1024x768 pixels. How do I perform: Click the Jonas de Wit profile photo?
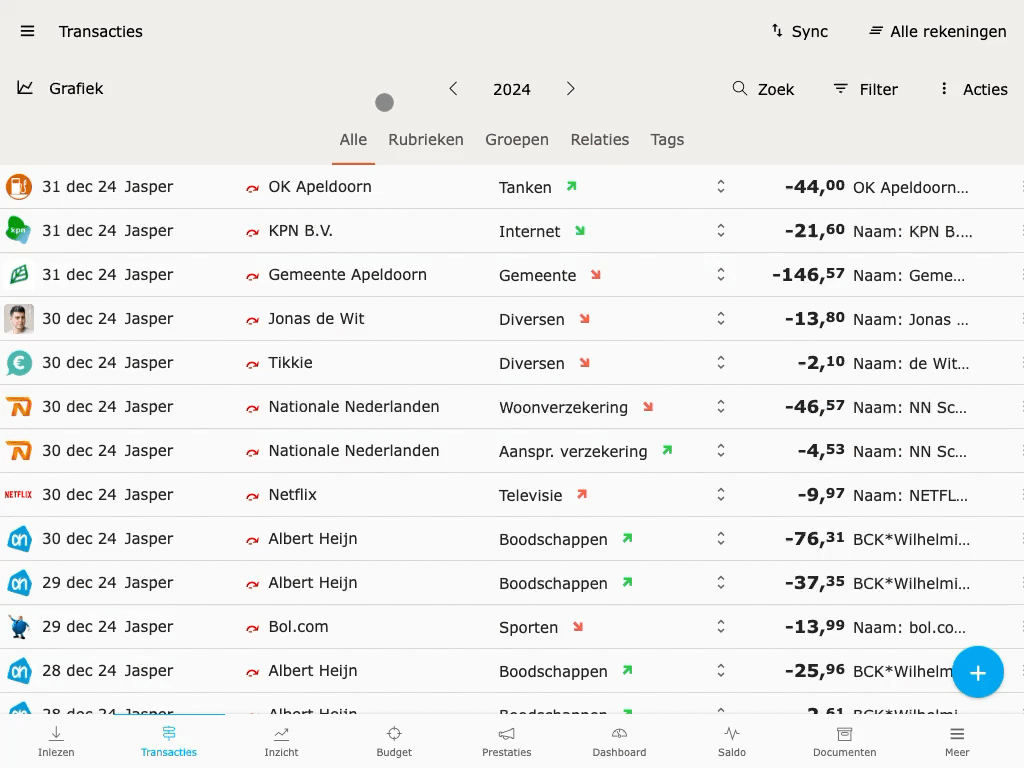tap(19, 319)
